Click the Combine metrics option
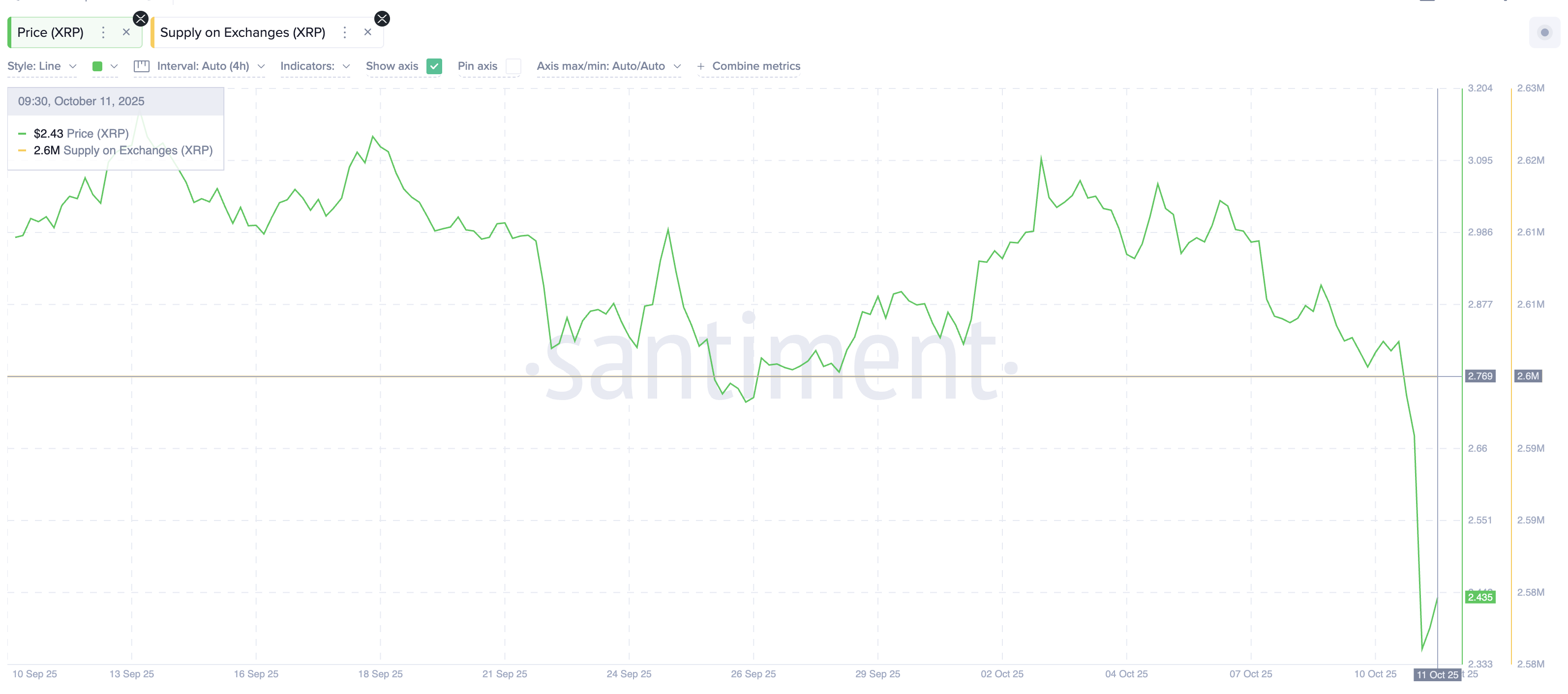1568x694 pixels. coord(756,66)
